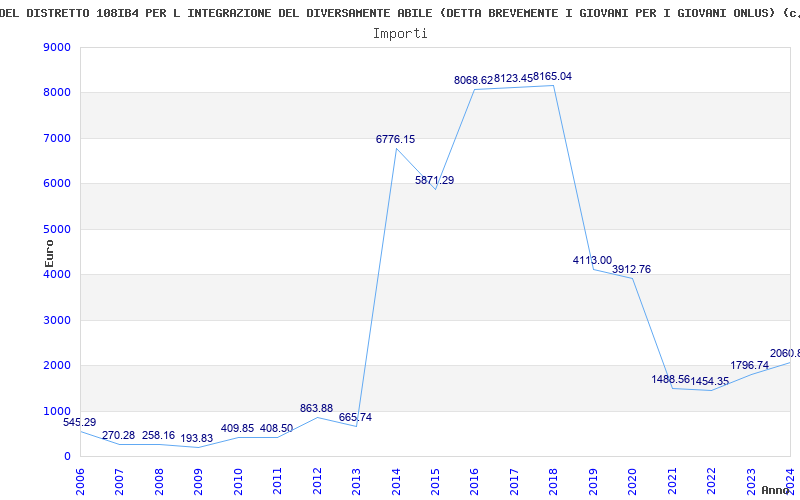This screenshot has width=800, height=500.
Task: Click the 2006 x-axis year label
Action: (x=80, y=481)
